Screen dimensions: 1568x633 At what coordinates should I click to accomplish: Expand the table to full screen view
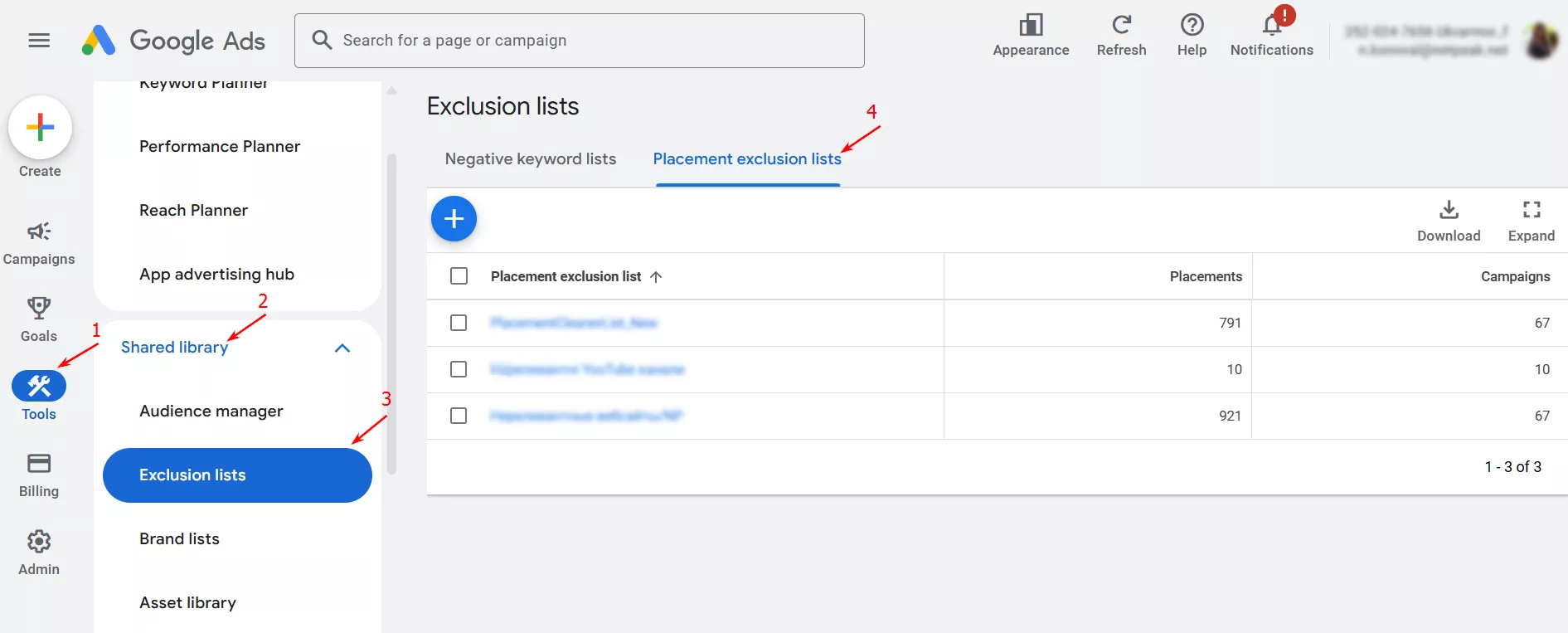[x=1530, y=220]
